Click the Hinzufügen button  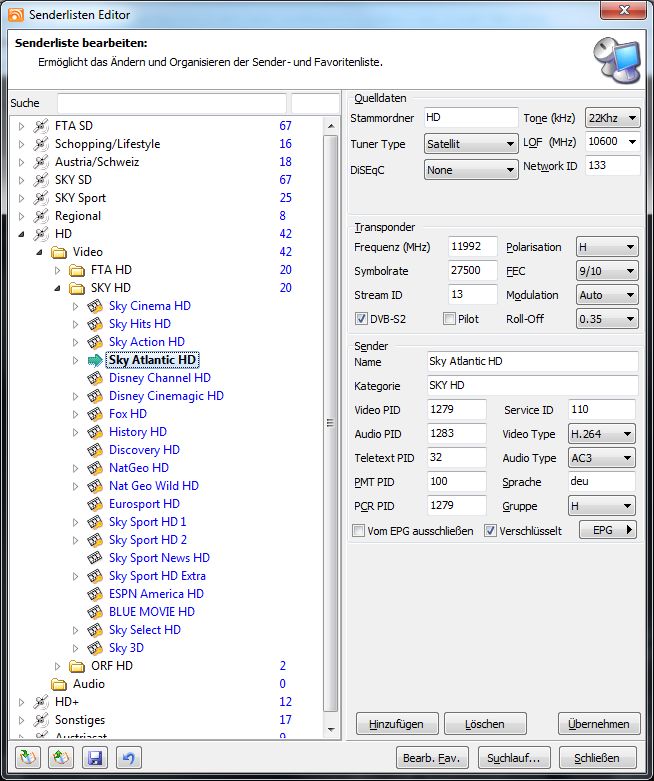pyautogui.click(x=396, y=724)
